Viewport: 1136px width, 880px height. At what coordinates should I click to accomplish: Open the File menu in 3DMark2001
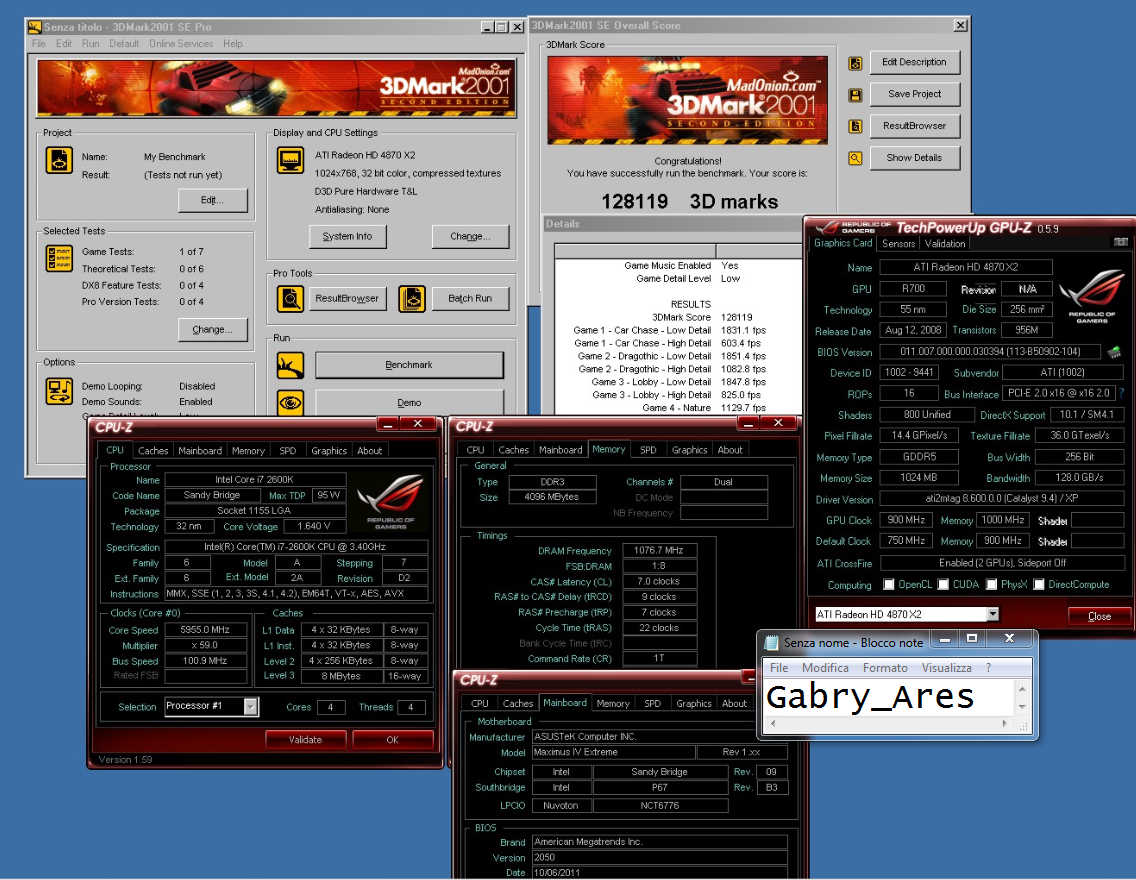39,43
